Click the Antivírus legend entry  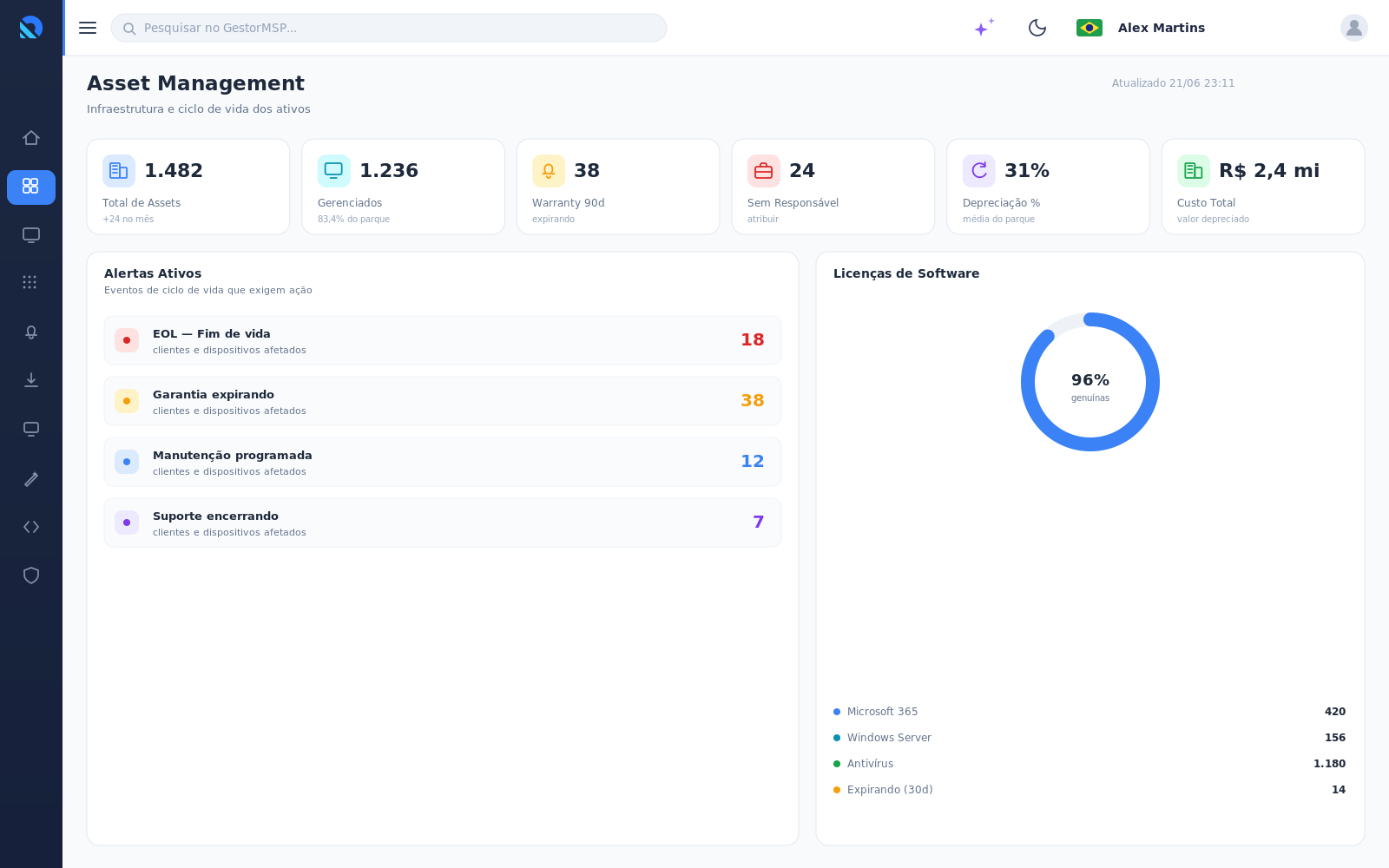[x=864, y=764]
